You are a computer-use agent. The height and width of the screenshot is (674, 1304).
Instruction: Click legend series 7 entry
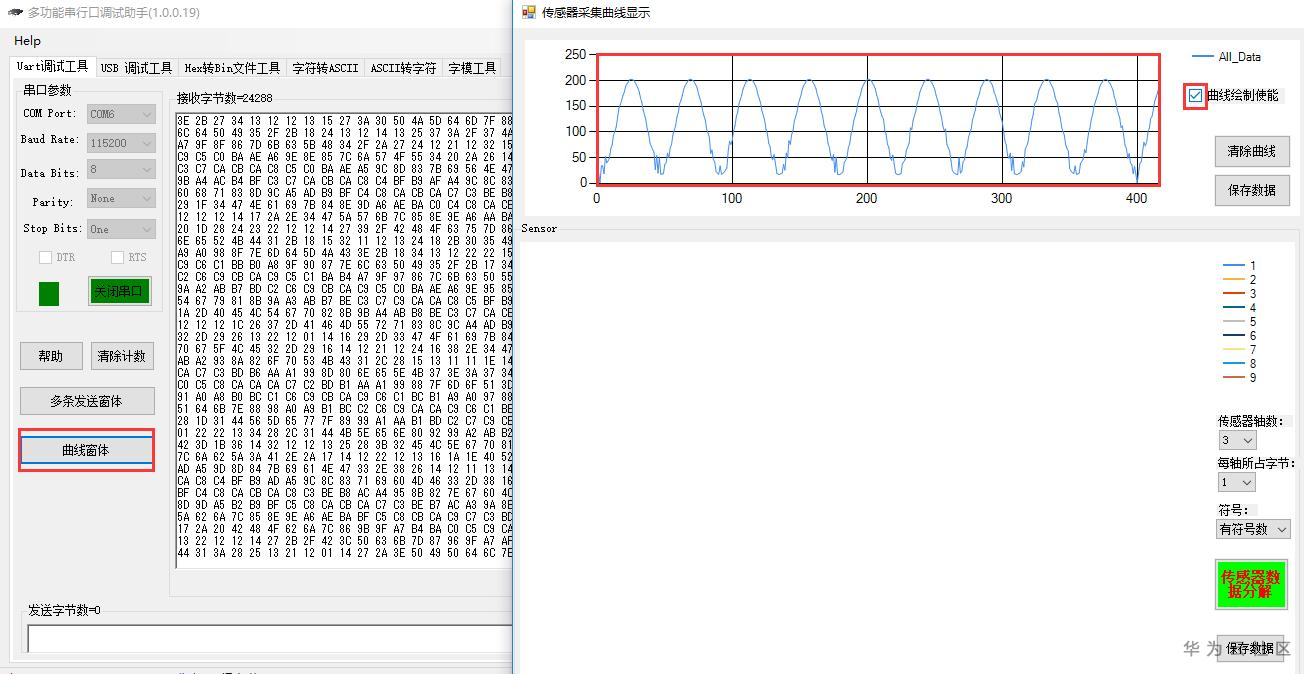tap(1239, 350)
